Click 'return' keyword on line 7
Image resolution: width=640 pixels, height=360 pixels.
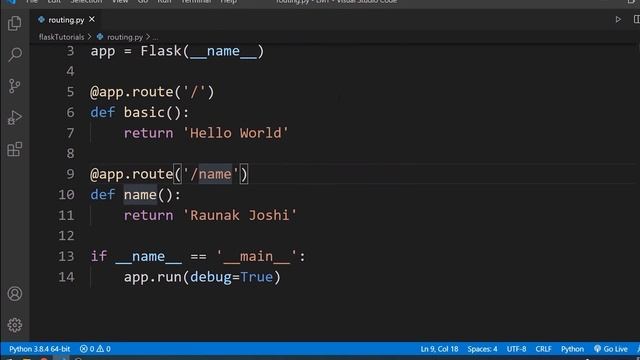[148, 133]
